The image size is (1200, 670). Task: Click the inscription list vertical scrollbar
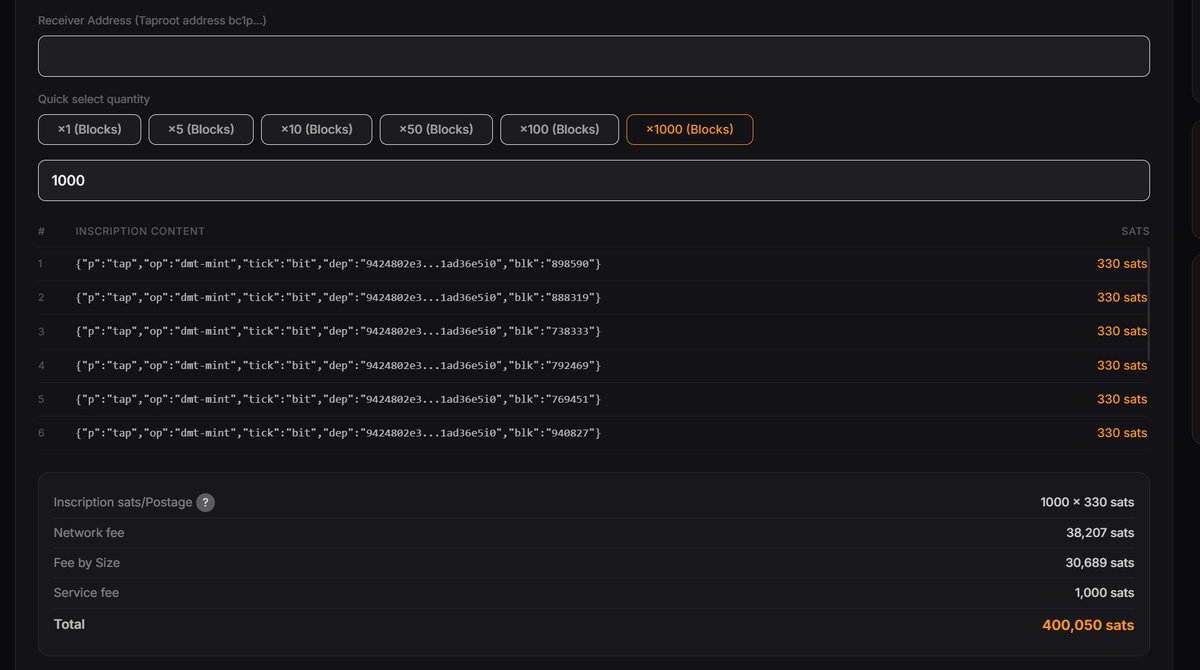1149,305
